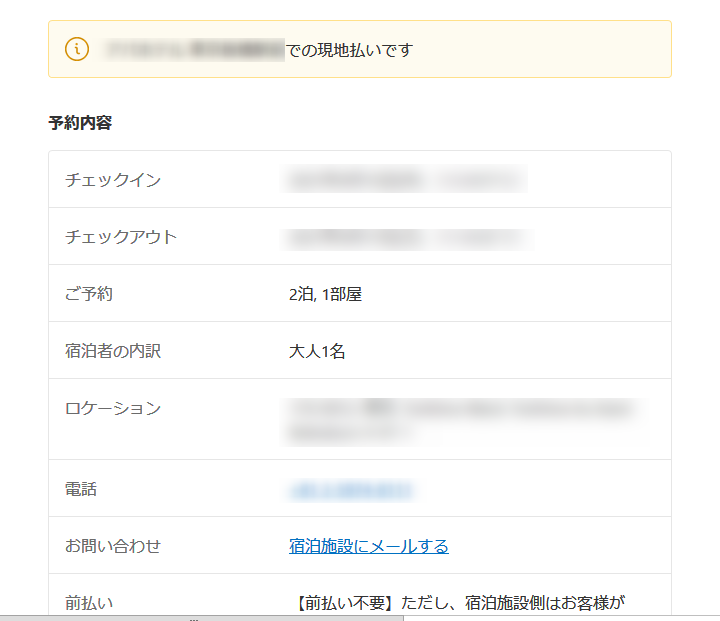Click the ご予約 row label
This screenshot has height=621, width=720.
tap(89, 294)
